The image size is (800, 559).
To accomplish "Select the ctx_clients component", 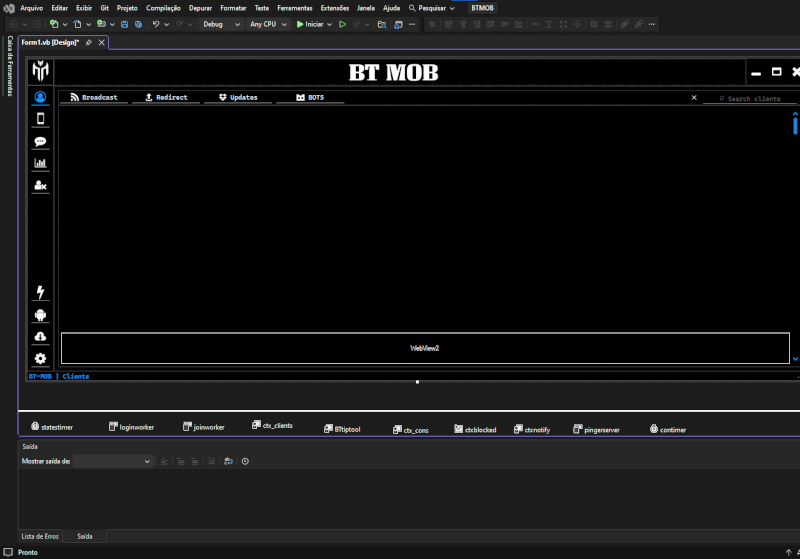I will tap(272, 425).
